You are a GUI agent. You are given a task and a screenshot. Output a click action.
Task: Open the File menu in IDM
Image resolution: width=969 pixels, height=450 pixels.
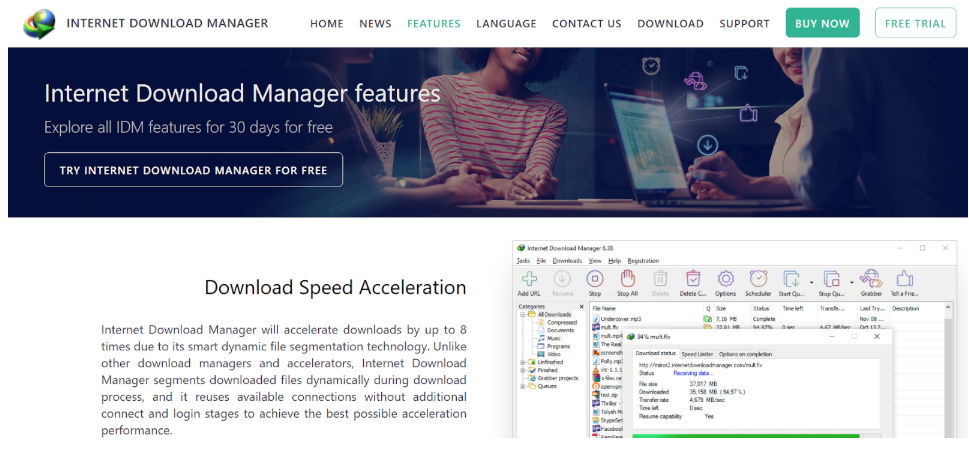[541, 261]
